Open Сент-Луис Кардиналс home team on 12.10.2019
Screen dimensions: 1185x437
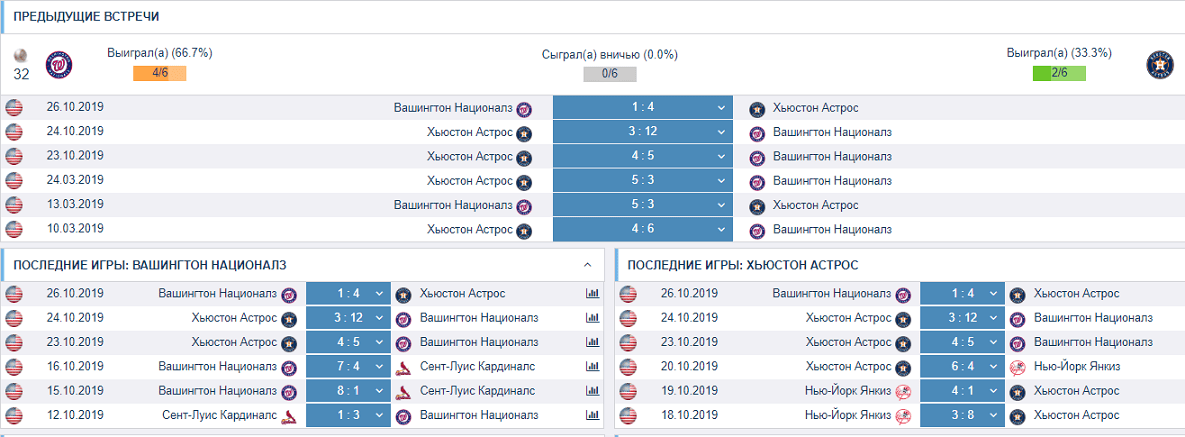point(219,415)
